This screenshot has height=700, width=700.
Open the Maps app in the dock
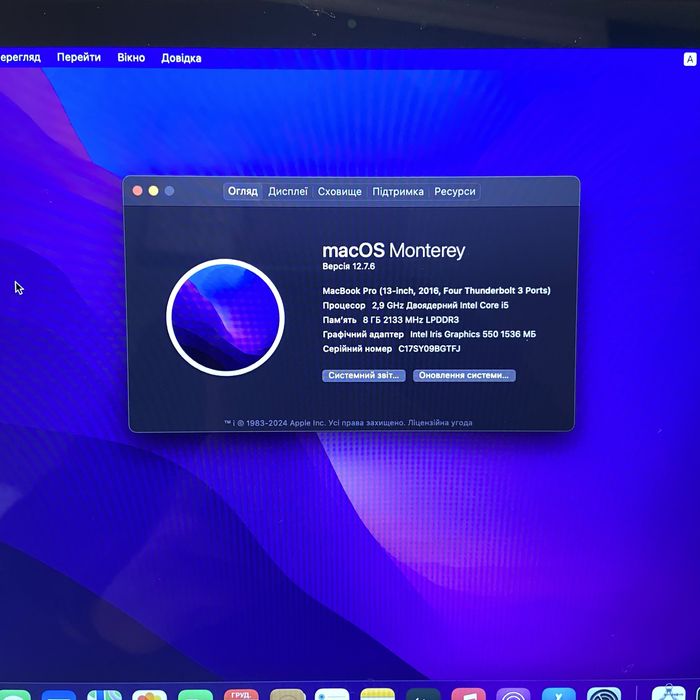[x=104, y=695]
